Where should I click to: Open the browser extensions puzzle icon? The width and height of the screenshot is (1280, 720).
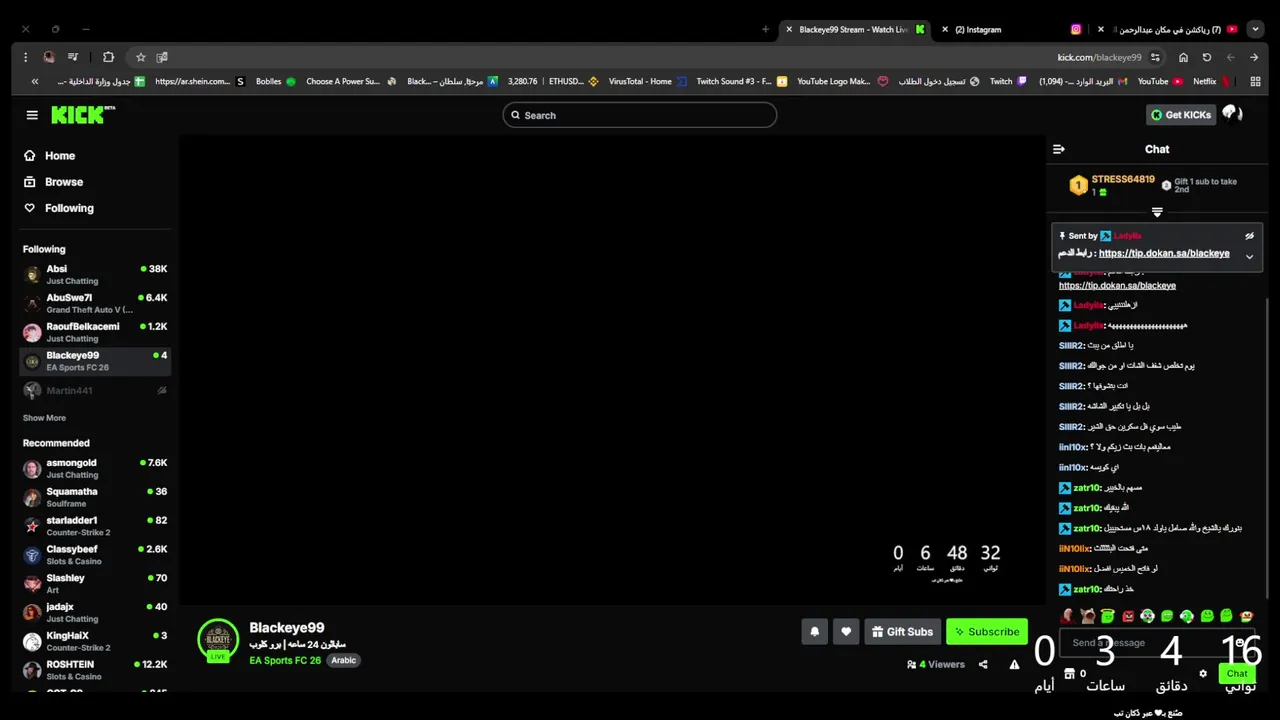click(108, 57)
